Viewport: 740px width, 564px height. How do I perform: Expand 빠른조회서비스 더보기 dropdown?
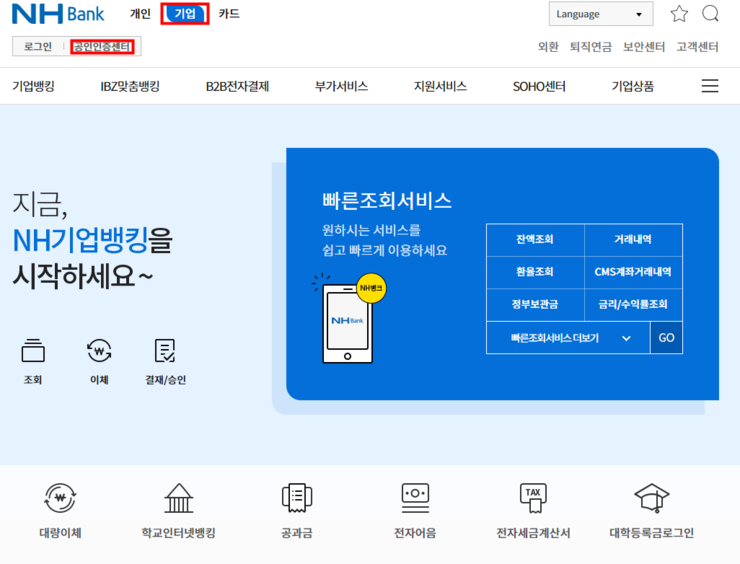pyautogui.click(x=568, y=338)
